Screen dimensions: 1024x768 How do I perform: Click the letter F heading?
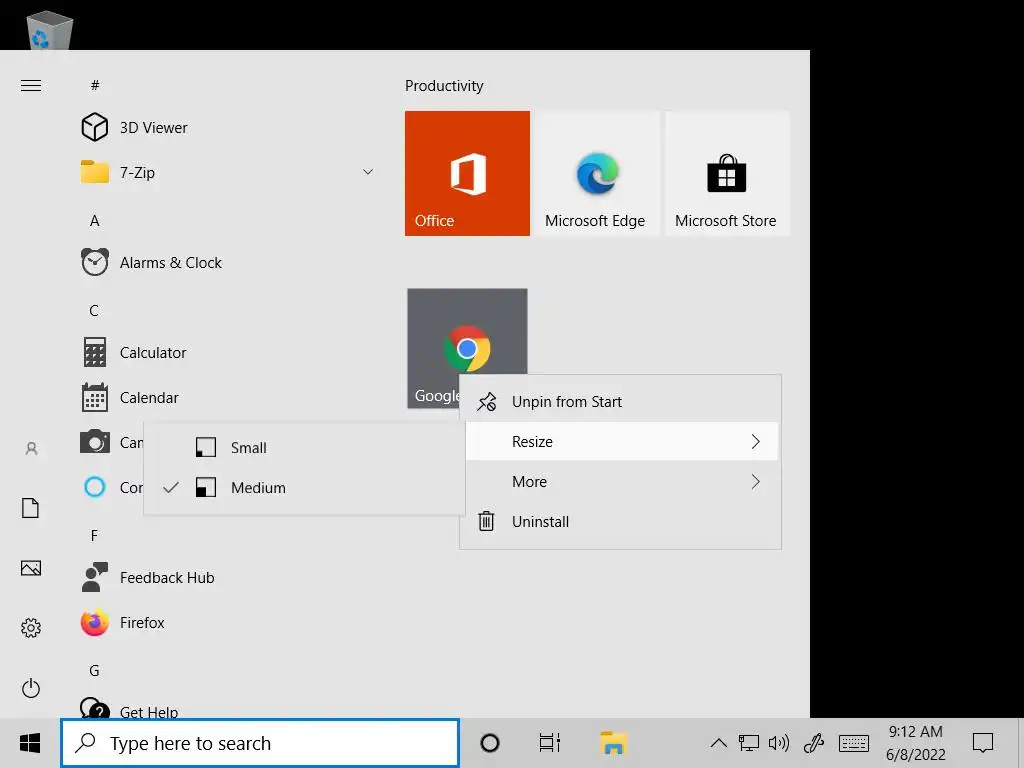pyautogui.click(x=94, y=536)
